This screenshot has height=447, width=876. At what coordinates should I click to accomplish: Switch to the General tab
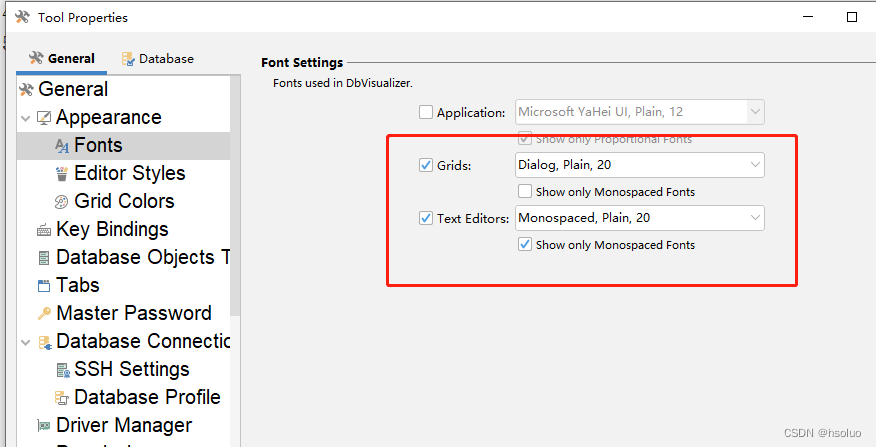click(61, 59)
